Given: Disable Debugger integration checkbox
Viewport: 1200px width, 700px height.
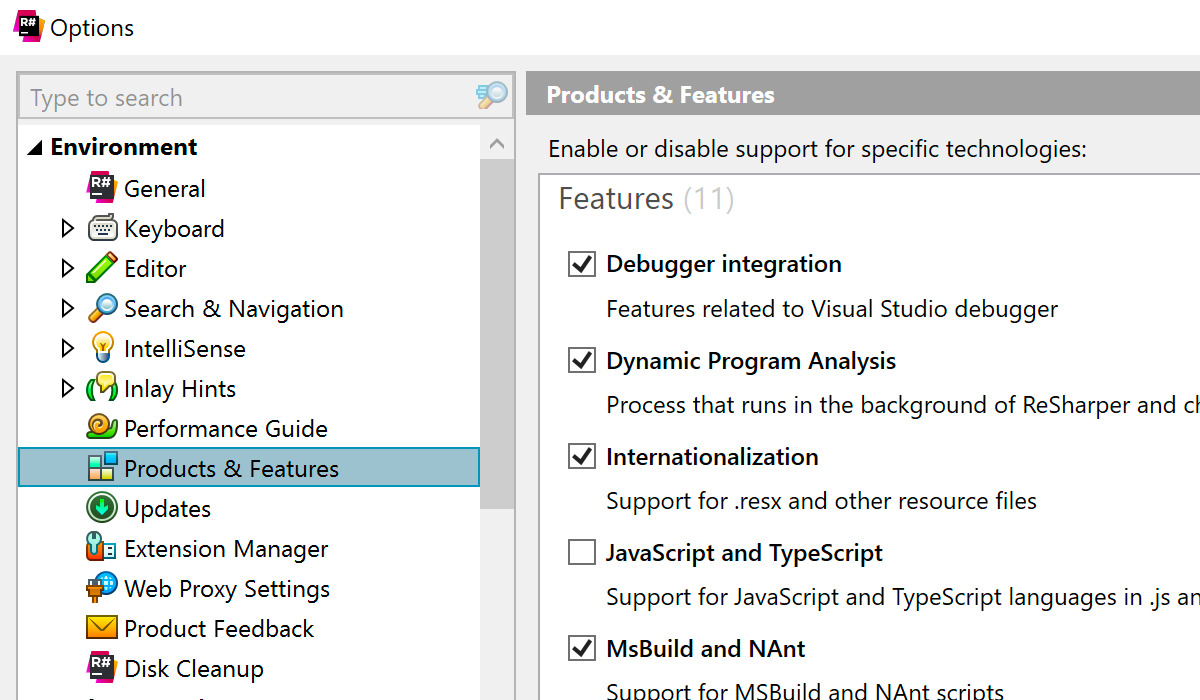Looking at the screenshot, I should pyautogui.click(x=582, y=264).
